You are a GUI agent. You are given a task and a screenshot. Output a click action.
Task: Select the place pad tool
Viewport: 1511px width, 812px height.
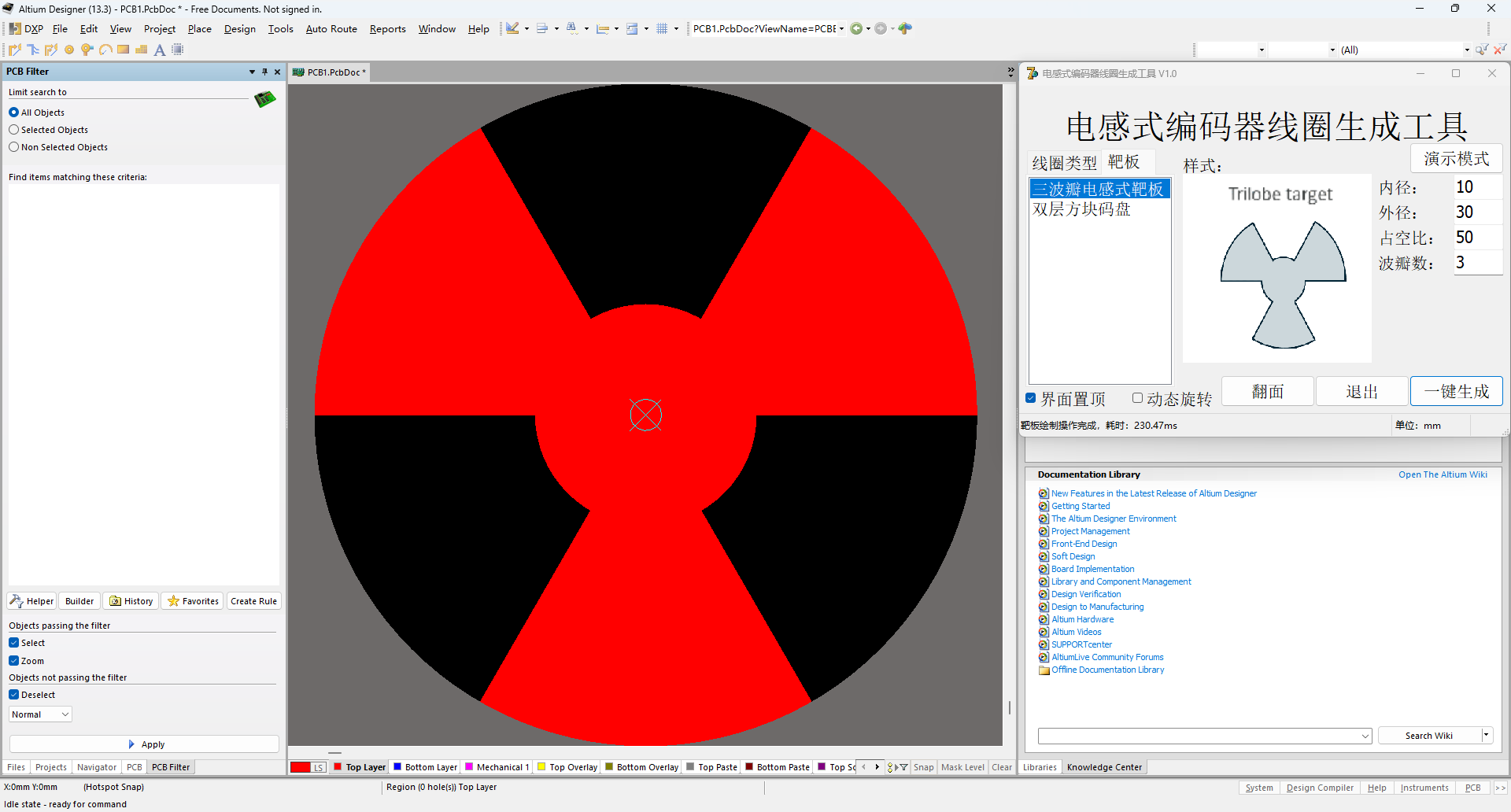(x=69, y=50)
